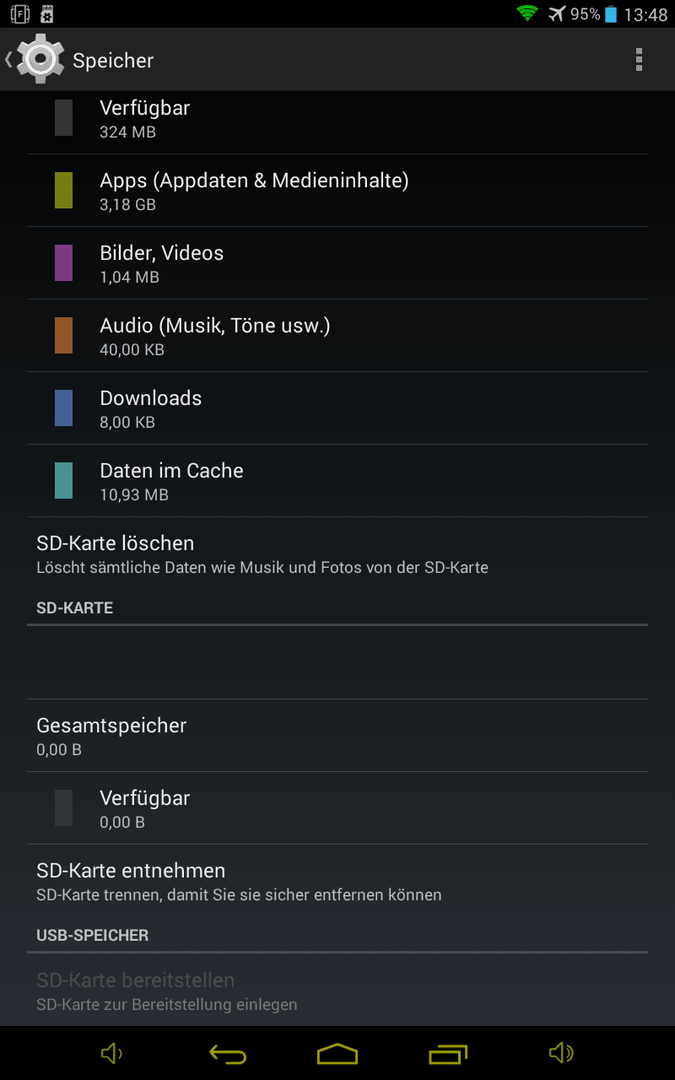Tap the Wi-Fi status icon
This screenshot has width=675, height=1080.
tap(527, 14)
